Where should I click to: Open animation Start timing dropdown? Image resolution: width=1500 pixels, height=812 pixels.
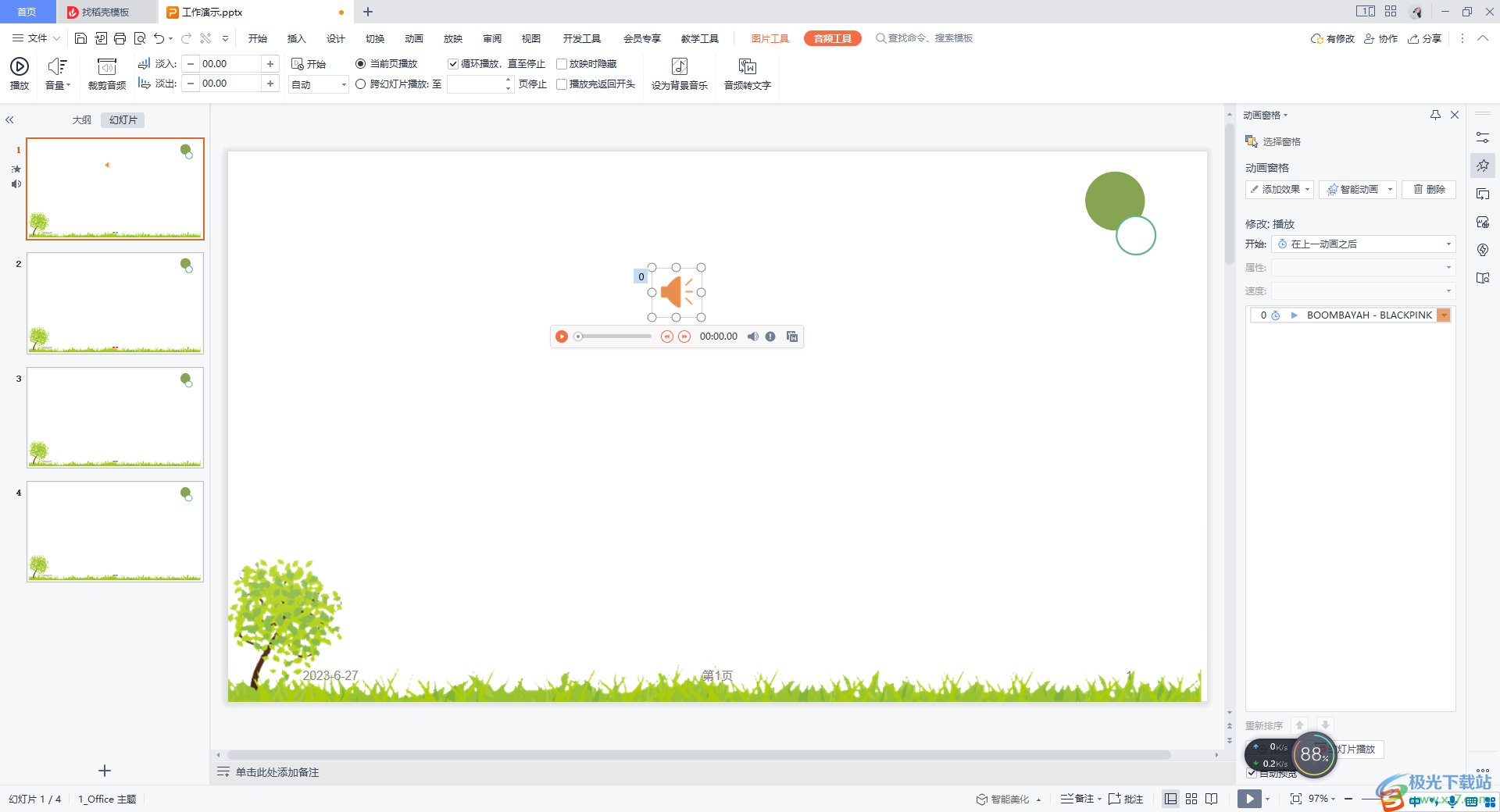pos(1363,244)
